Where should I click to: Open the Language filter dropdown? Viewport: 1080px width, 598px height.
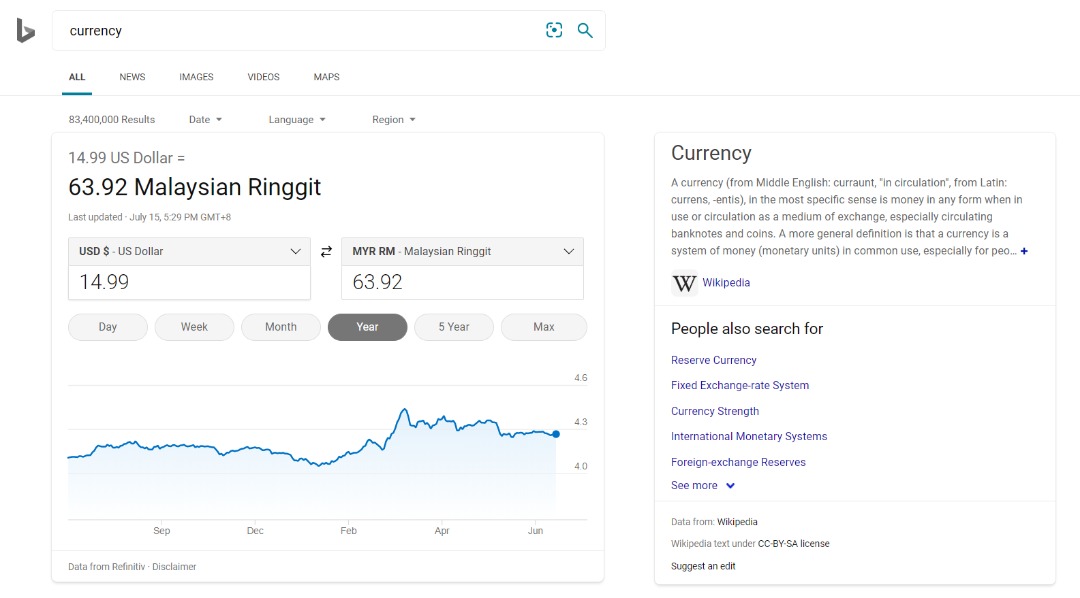(297, 120)
